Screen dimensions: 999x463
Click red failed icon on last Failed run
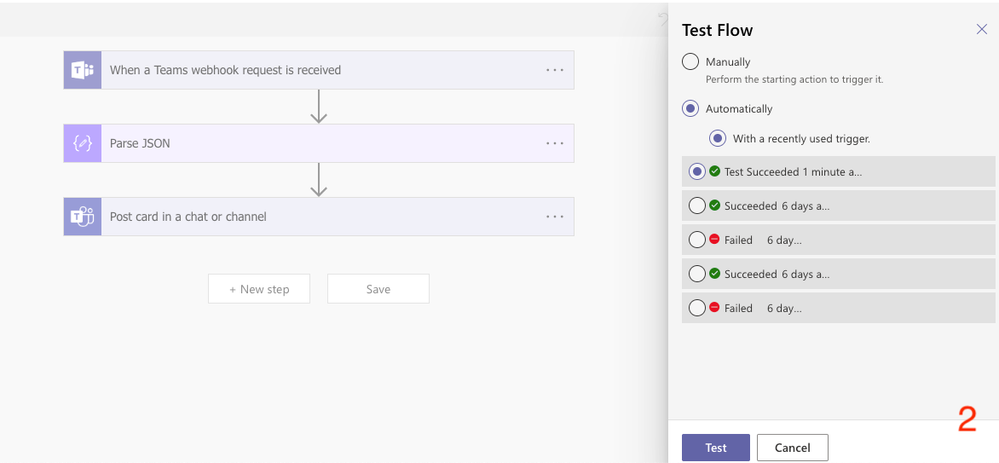pyautogui.click(x=714, y=307)
